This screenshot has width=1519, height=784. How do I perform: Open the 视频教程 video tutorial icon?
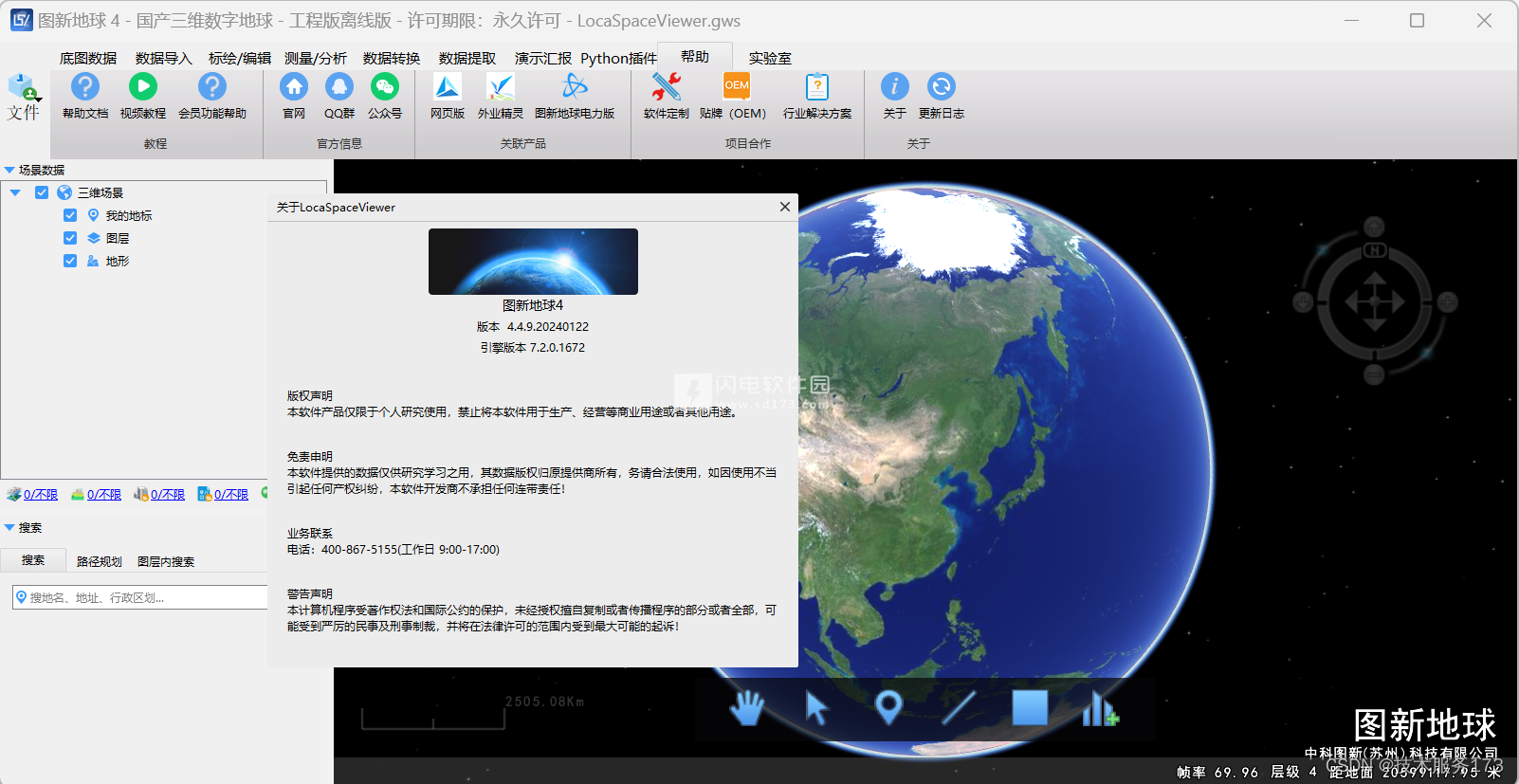pyautogui.click(x=143, y=87)
